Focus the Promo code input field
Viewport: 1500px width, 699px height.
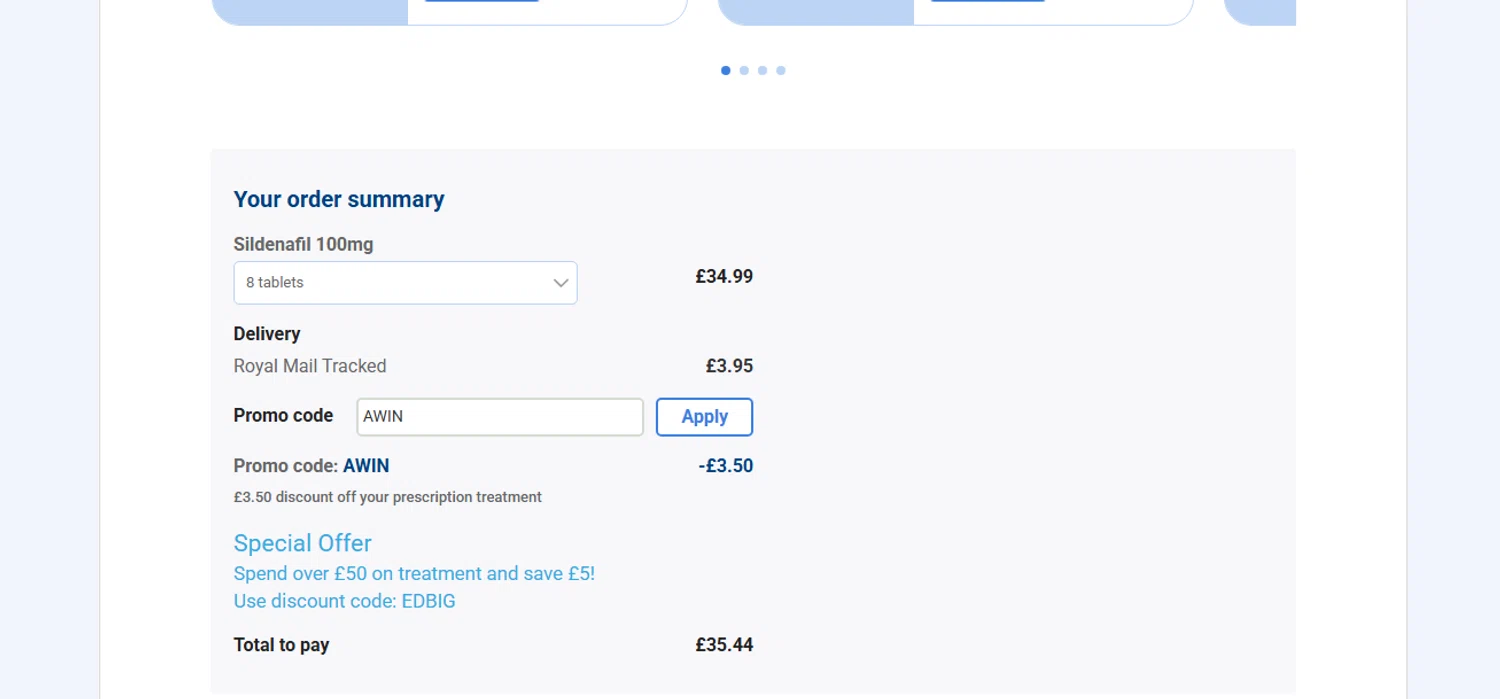click(499, 417)
